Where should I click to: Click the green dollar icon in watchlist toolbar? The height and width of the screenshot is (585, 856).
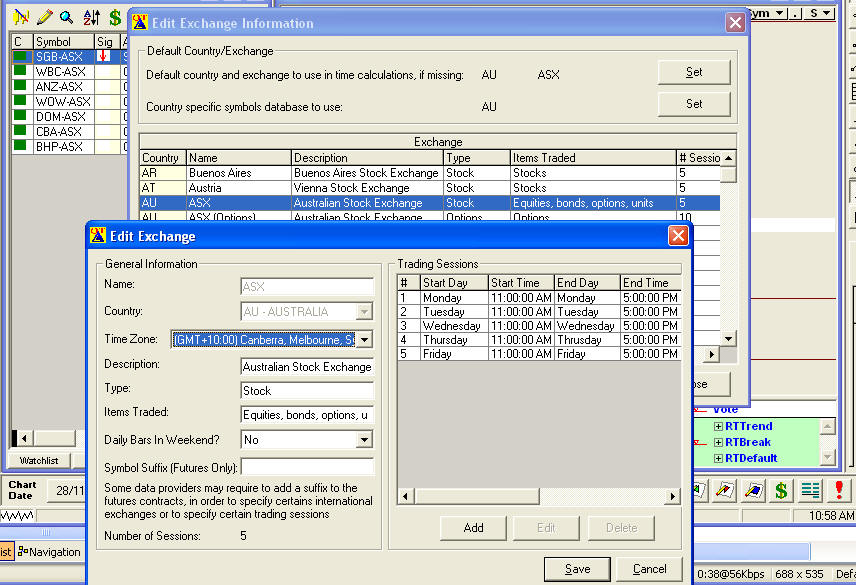click(115, 17)
